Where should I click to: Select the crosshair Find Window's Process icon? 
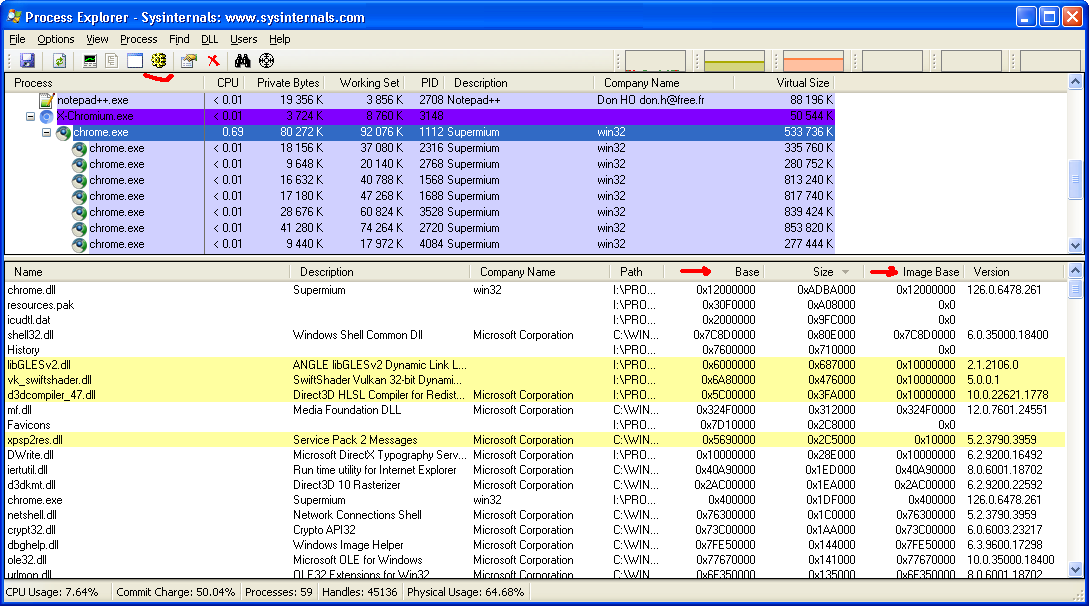tap(266, 61)
